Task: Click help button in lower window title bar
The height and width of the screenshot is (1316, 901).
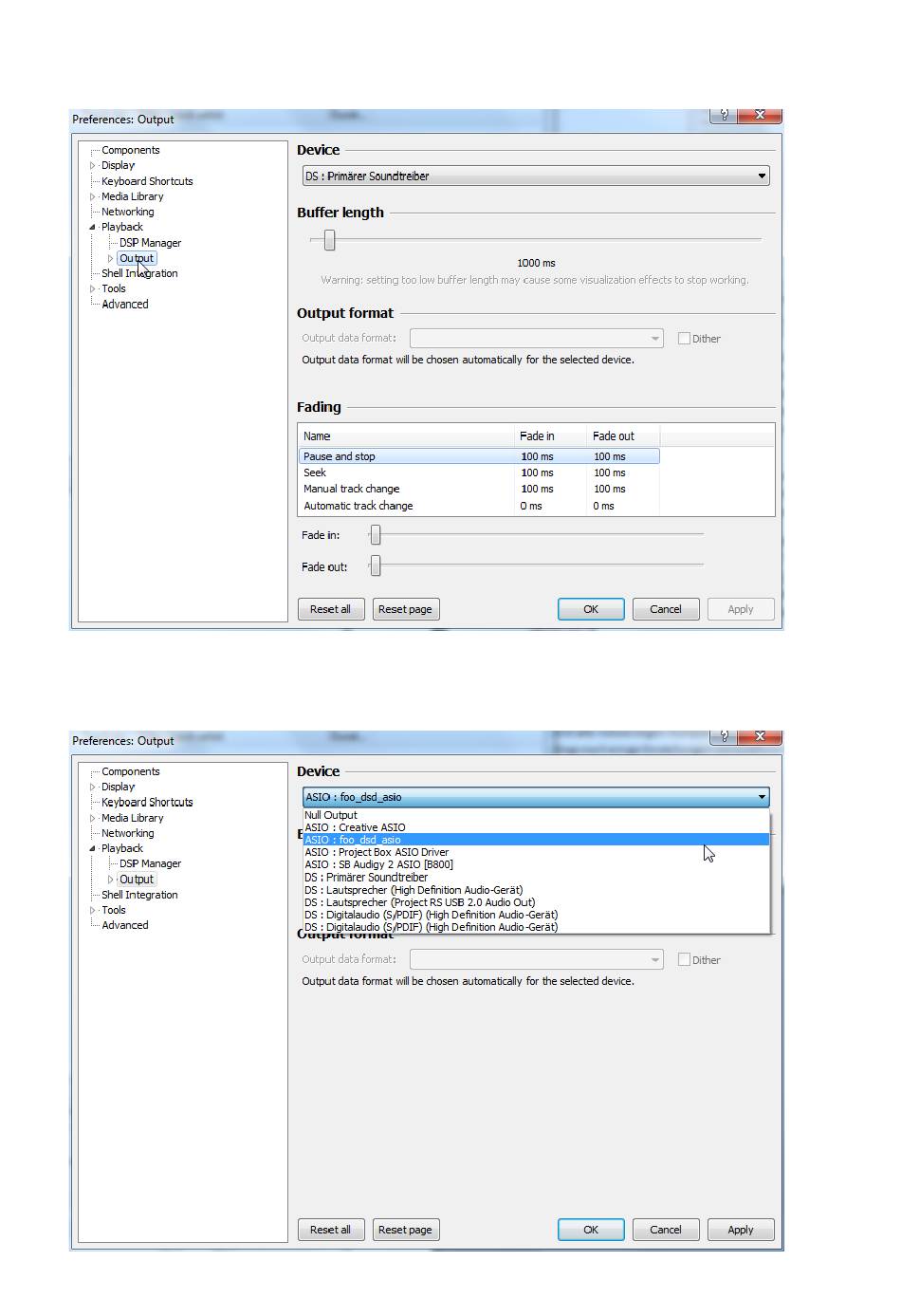Action: click(x=724, y=736)
